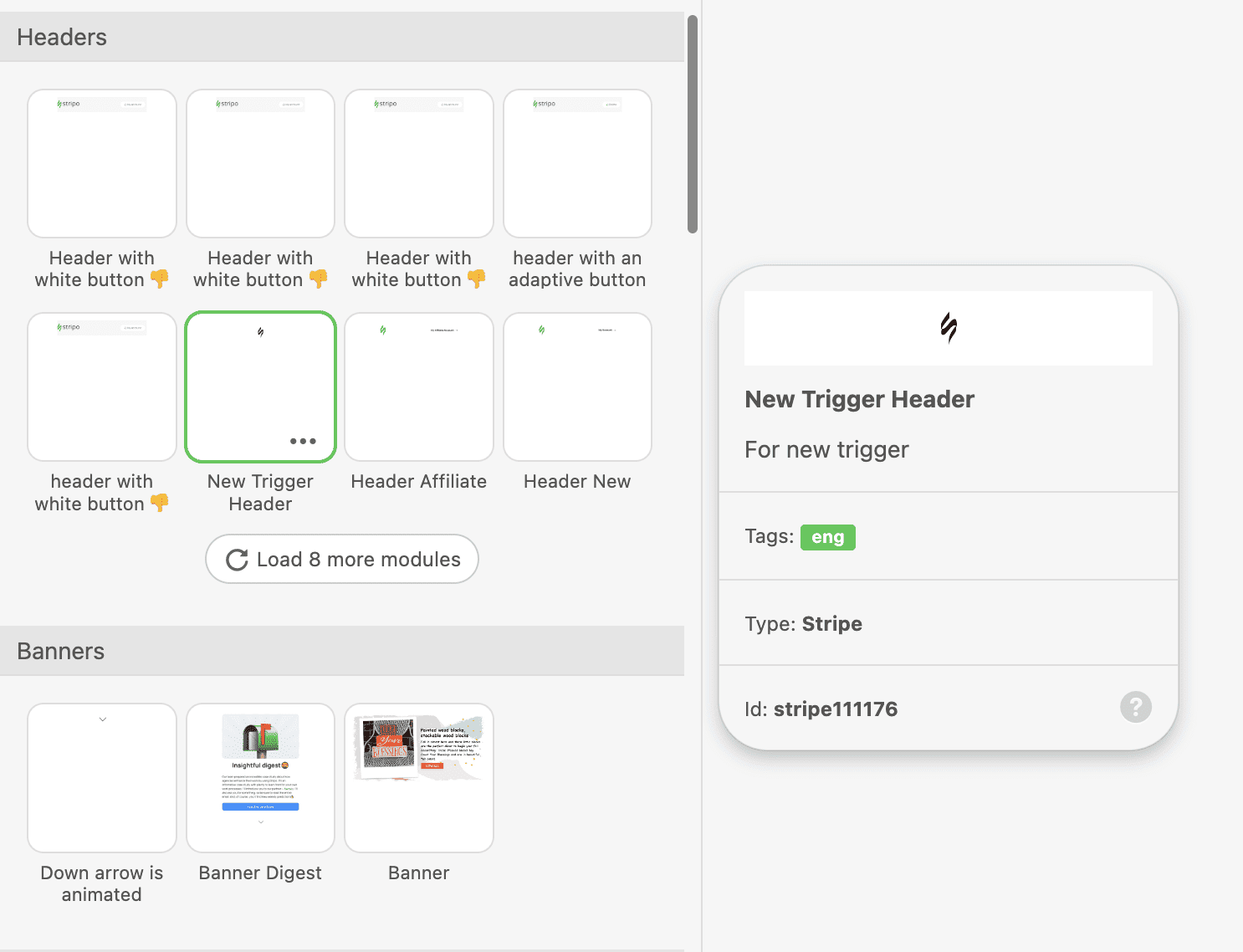Open the Header Affiliate module thumbnail
This screenshot has width=1243, height=952.
point(418,386)
